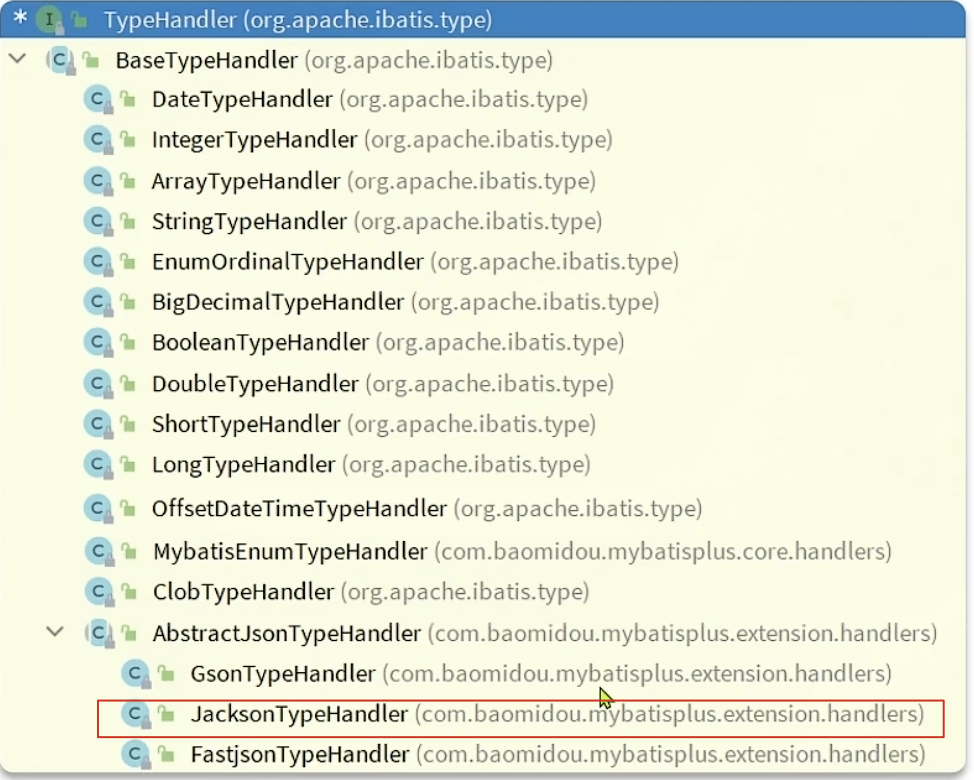Select the BooleanTypeHandler row

coord(483,342)
